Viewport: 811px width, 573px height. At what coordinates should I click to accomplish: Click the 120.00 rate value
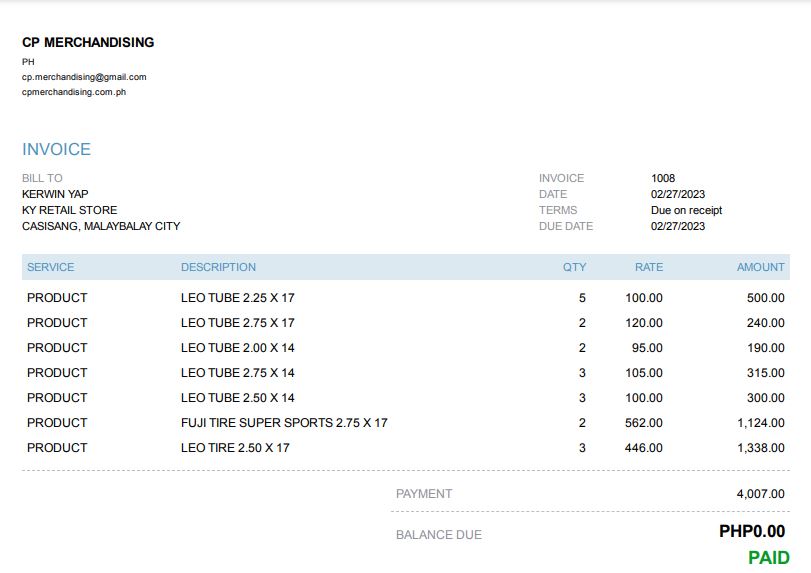click(x=644, y=323)
